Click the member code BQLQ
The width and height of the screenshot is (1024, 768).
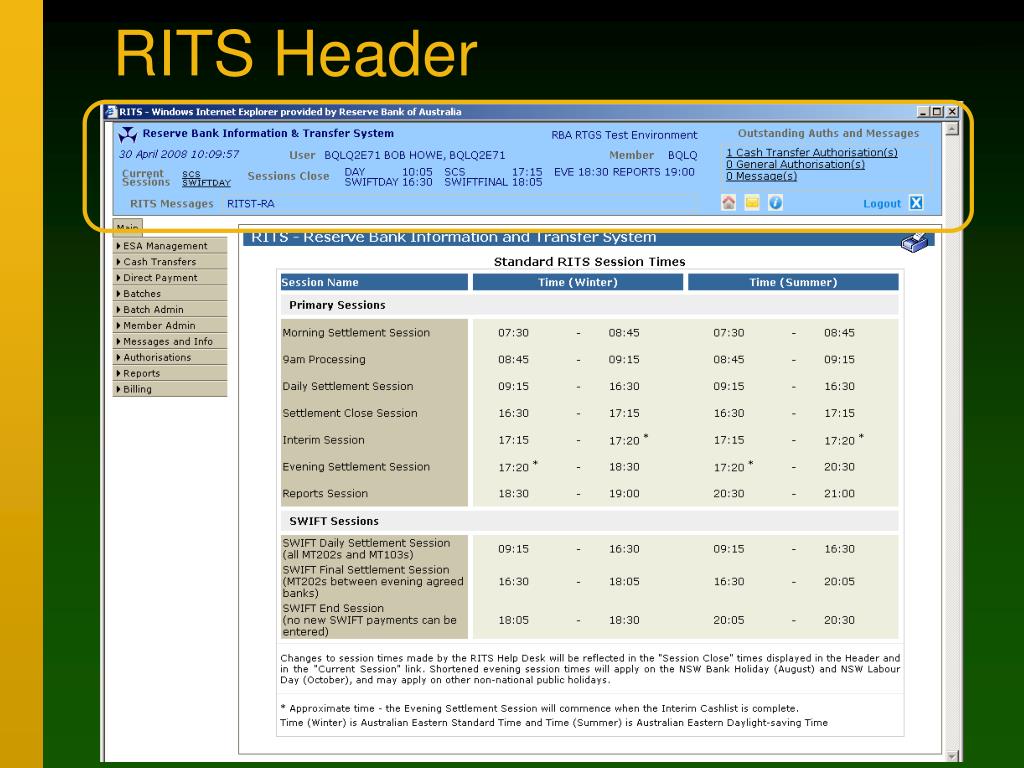click(682, 155)
